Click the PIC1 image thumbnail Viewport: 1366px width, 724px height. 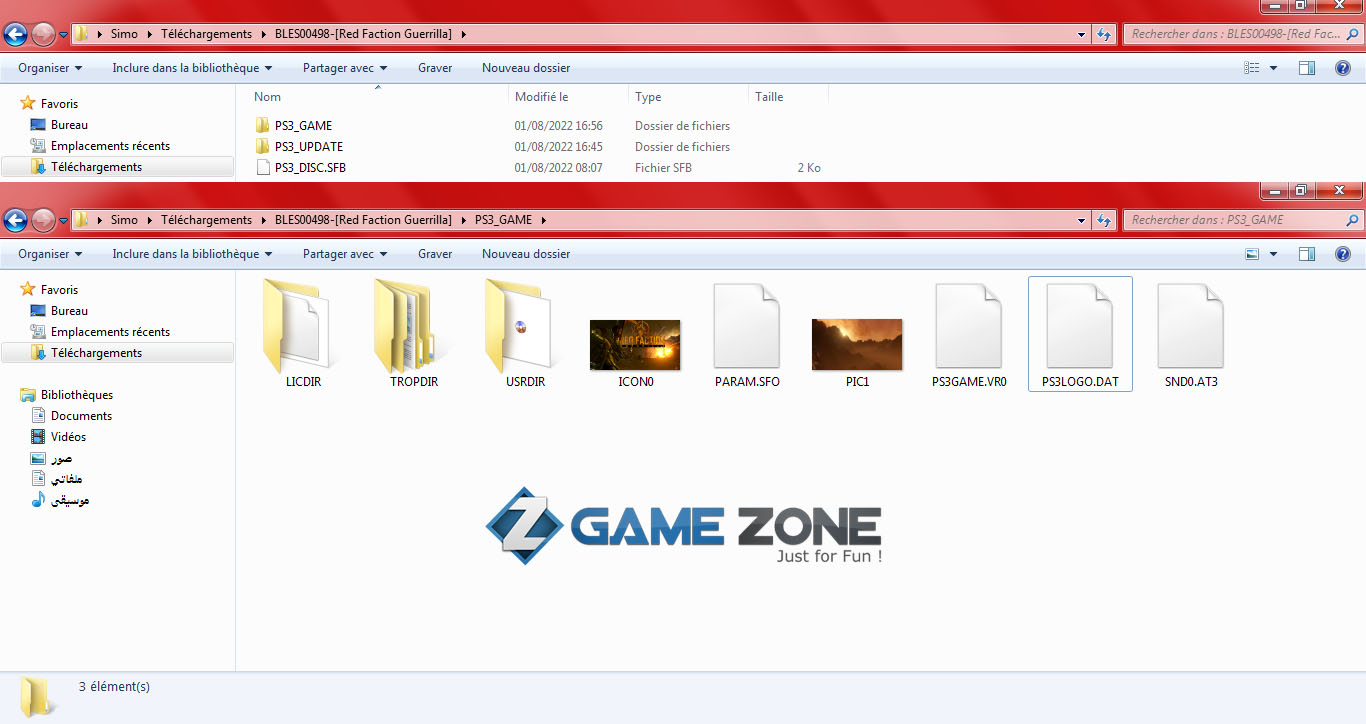(857, 345)
